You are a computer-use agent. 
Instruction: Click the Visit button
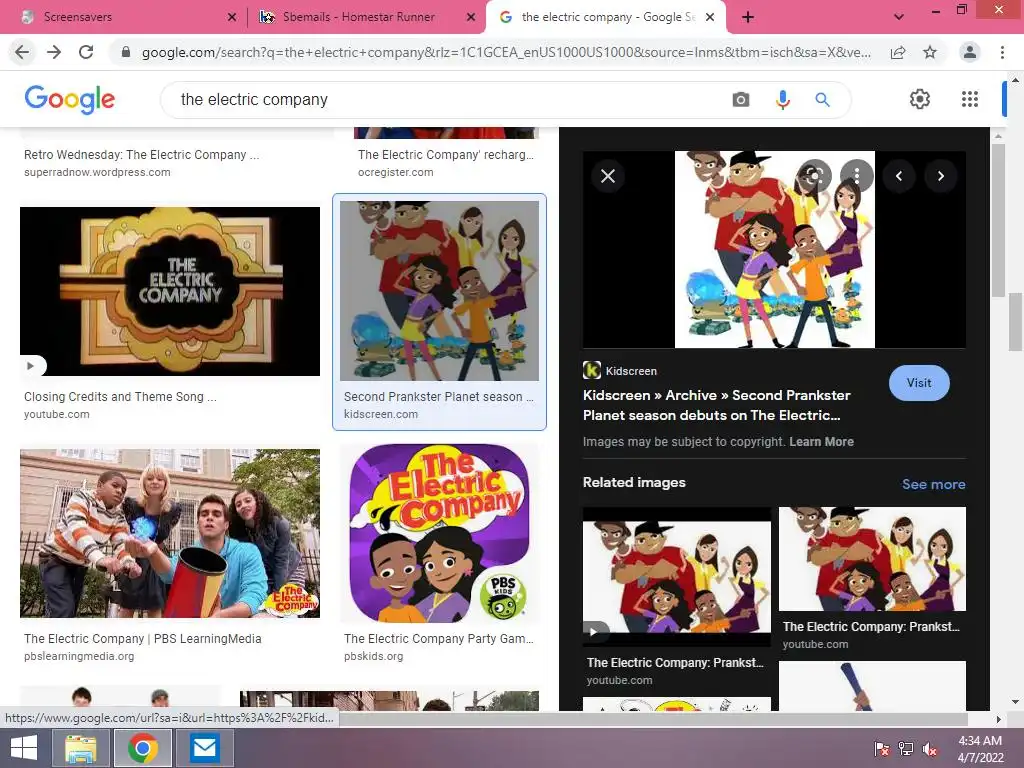(x=919, y=383)
